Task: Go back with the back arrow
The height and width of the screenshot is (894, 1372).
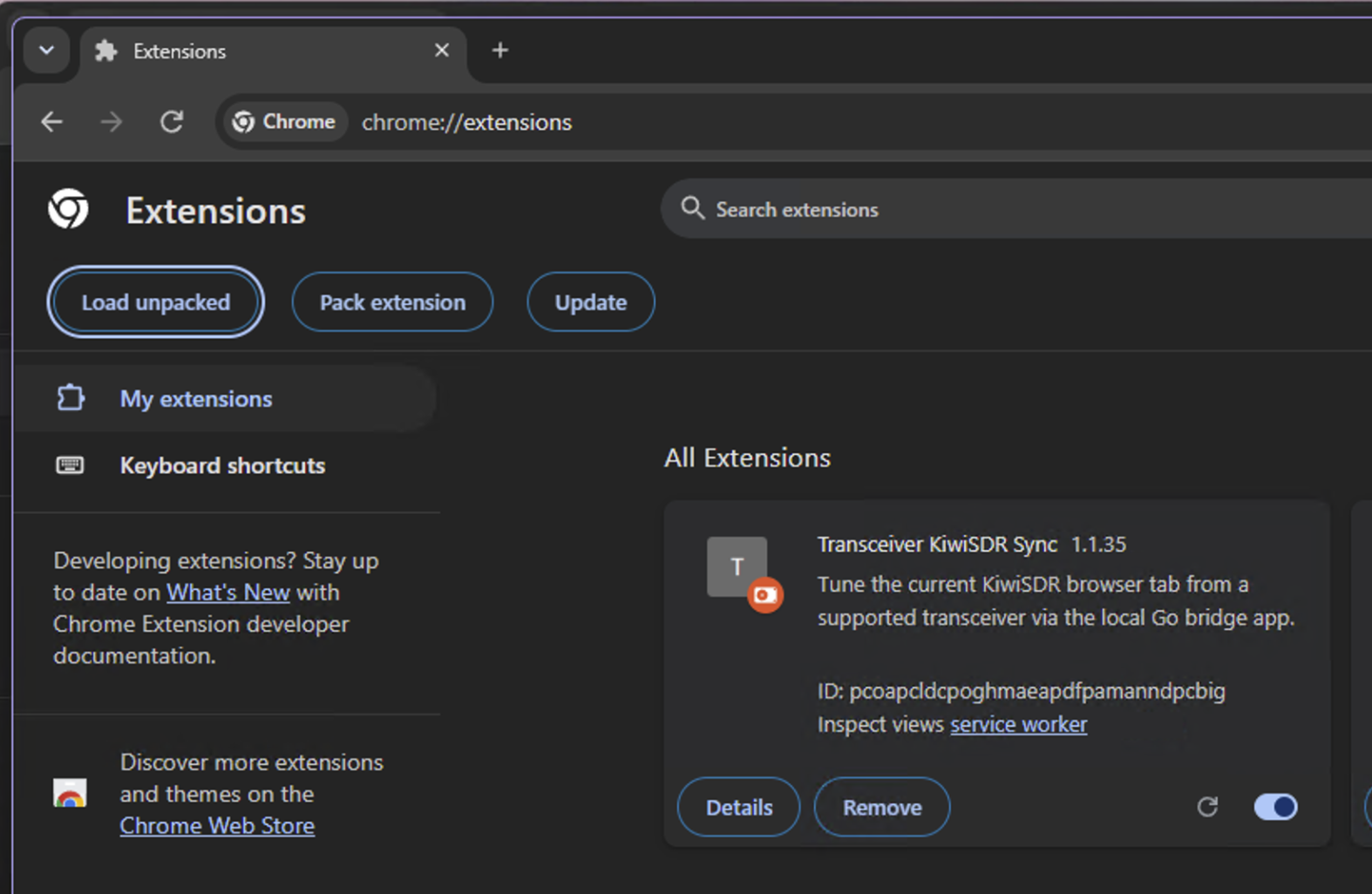Action: [51, 122]
